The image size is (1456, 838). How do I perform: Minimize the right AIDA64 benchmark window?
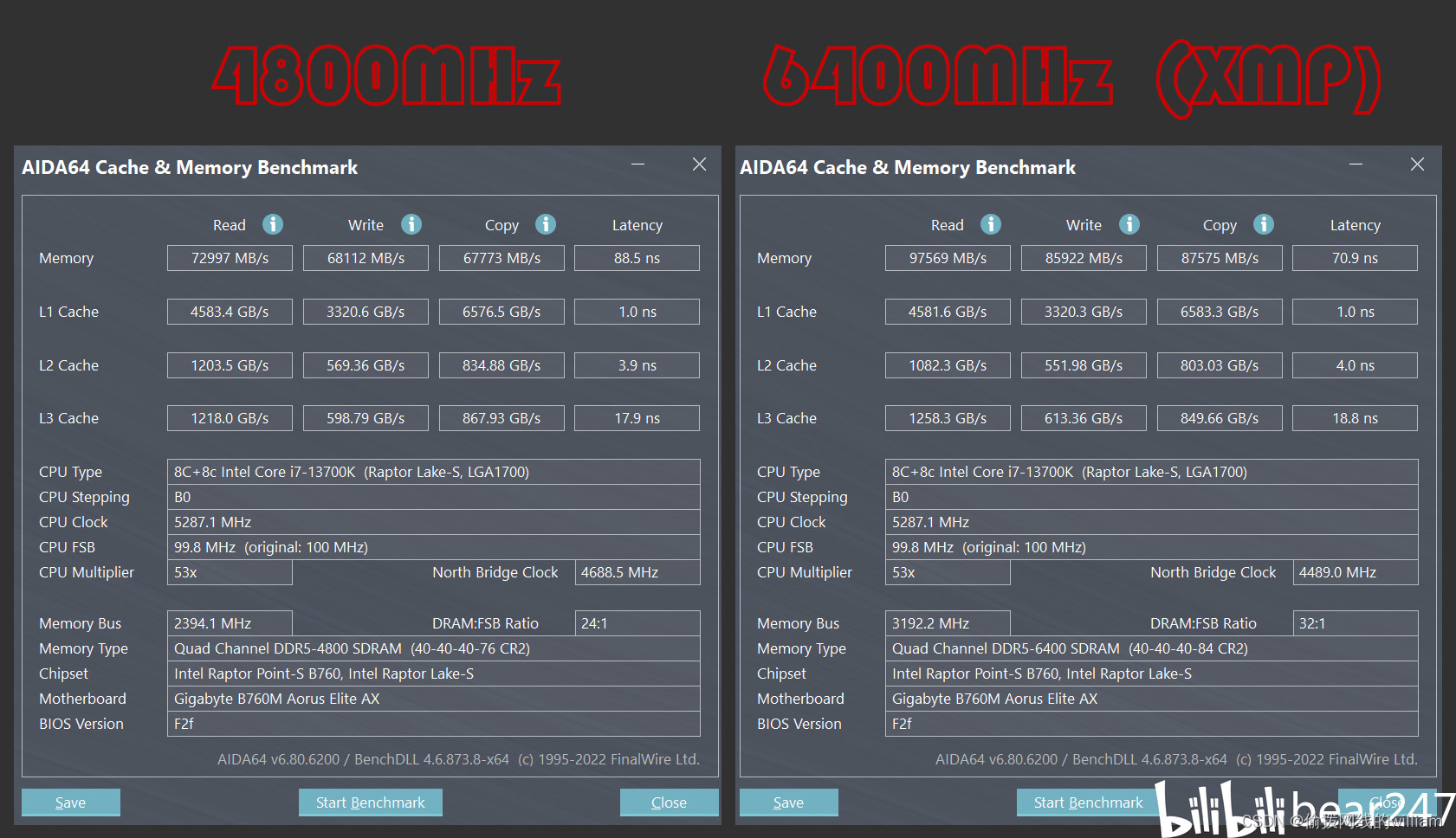[1356, 164]
